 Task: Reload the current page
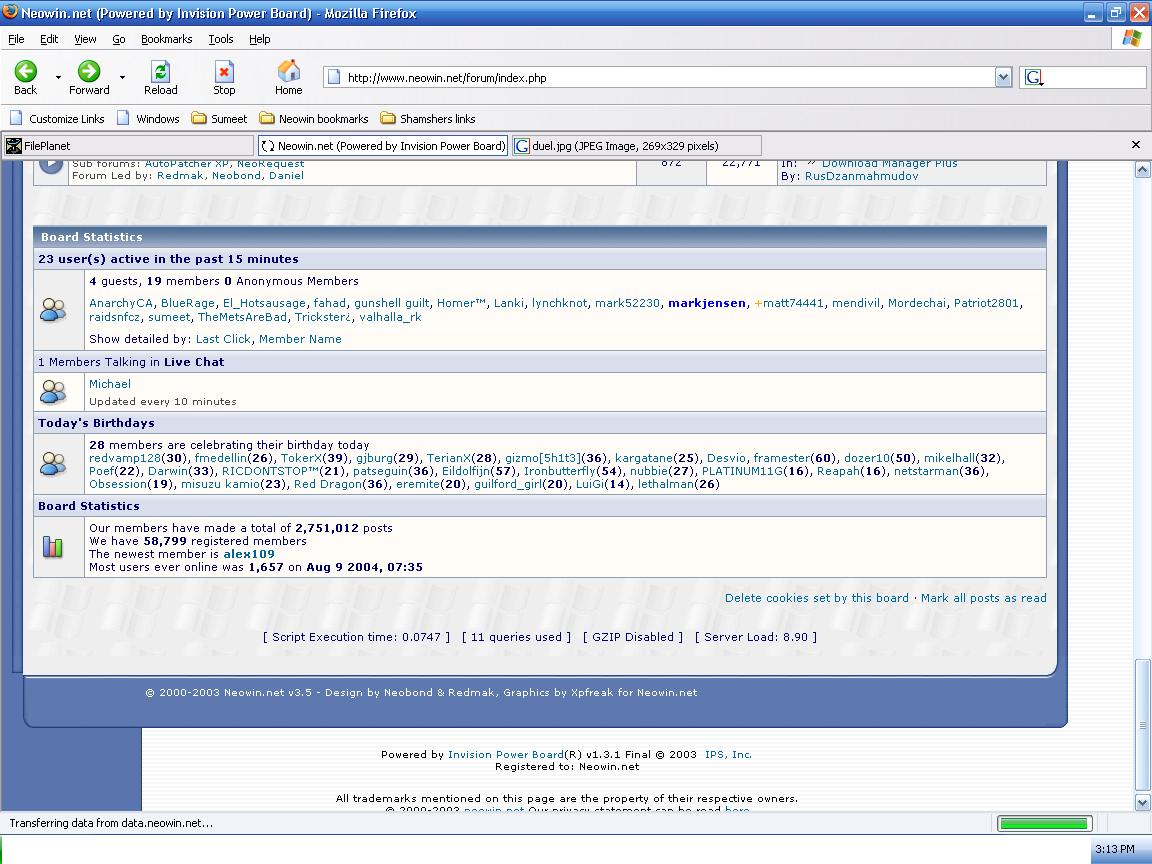point(160,71)
